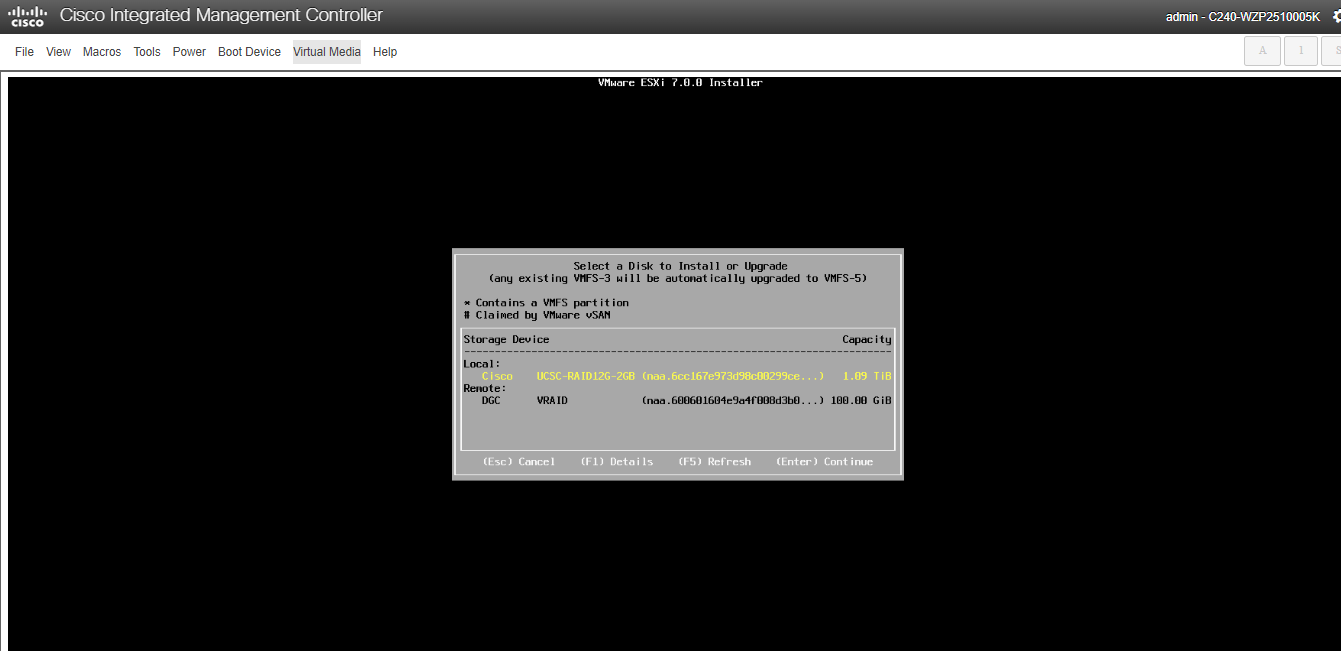Click the Storage Device column header

506,340
